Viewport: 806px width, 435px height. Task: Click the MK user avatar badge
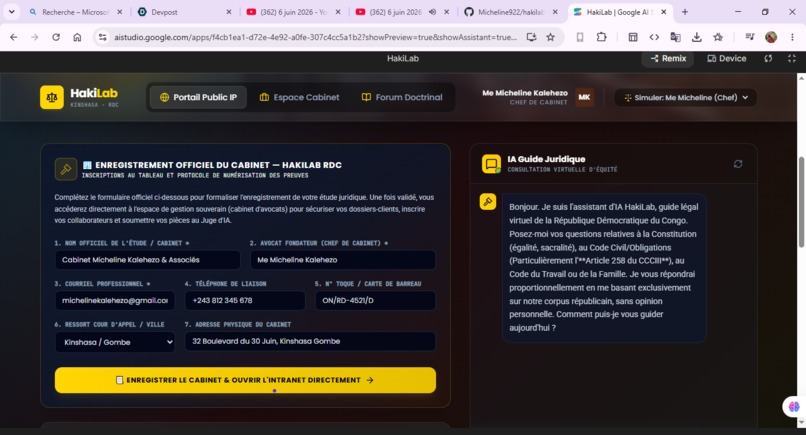(584, 97)
